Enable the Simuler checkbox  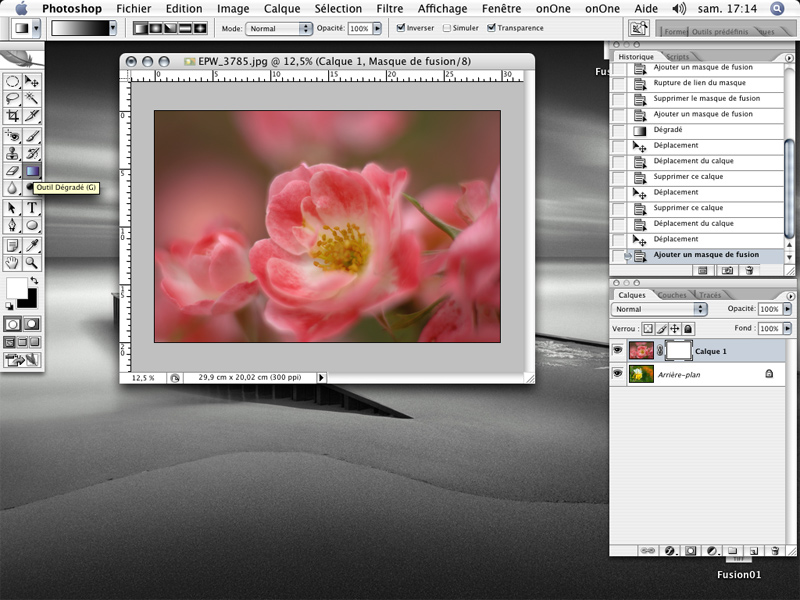point(447,28)
